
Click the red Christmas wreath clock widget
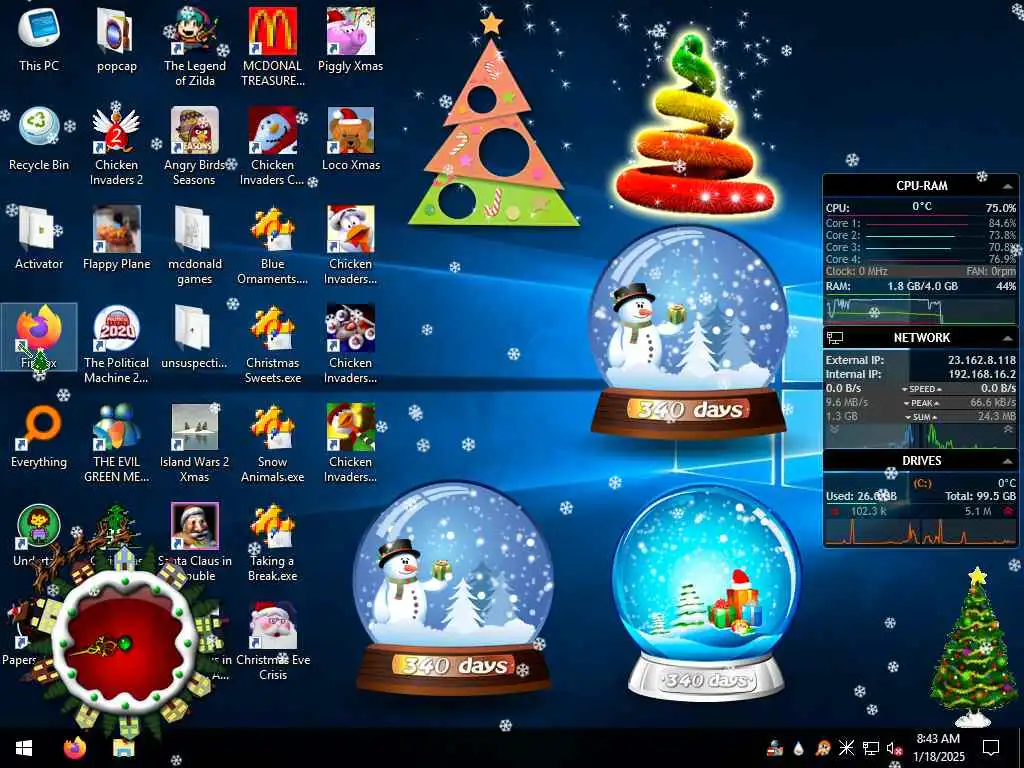pos(123,644)
